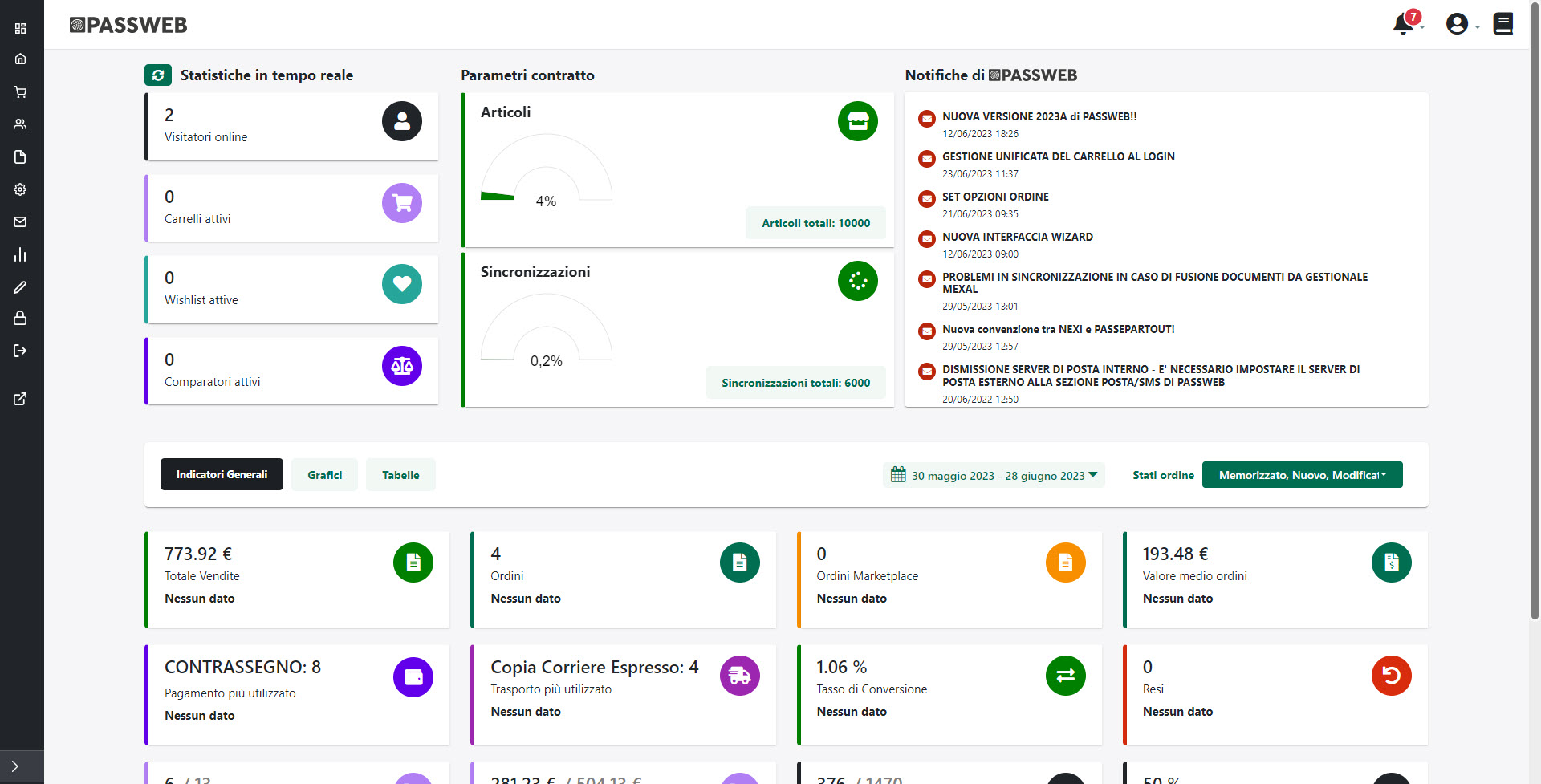
Task: Switch to the Grafici tab
Action: point(324,475)
